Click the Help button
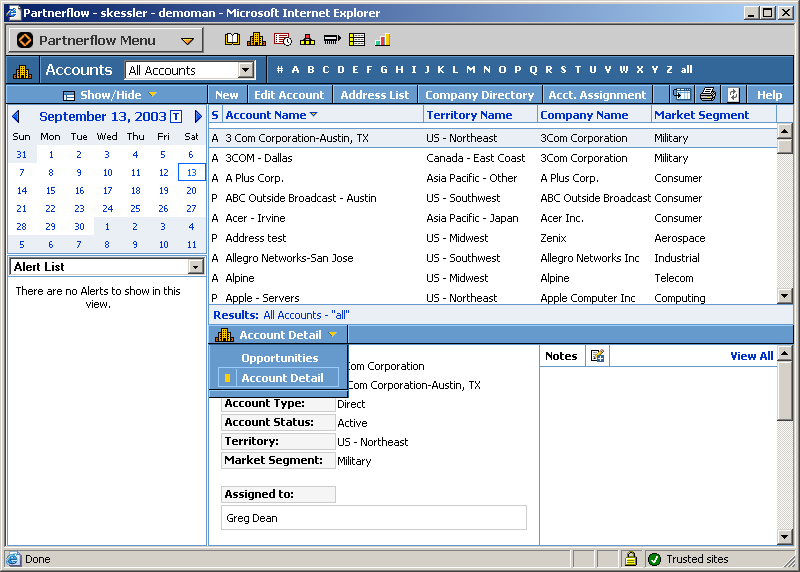The width and height of the screenshot is (800, 572). pyautogui.click(x=769, y=95)
